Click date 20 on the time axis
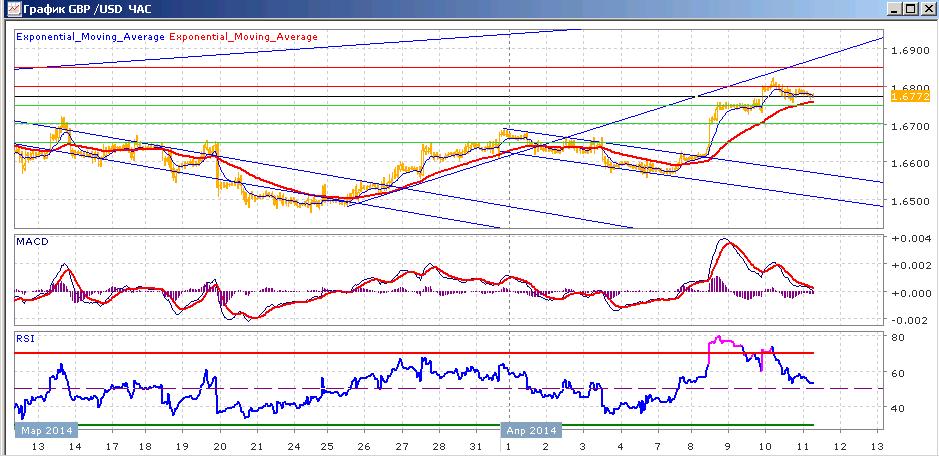 pyautogui.click(x=220, y=447)
